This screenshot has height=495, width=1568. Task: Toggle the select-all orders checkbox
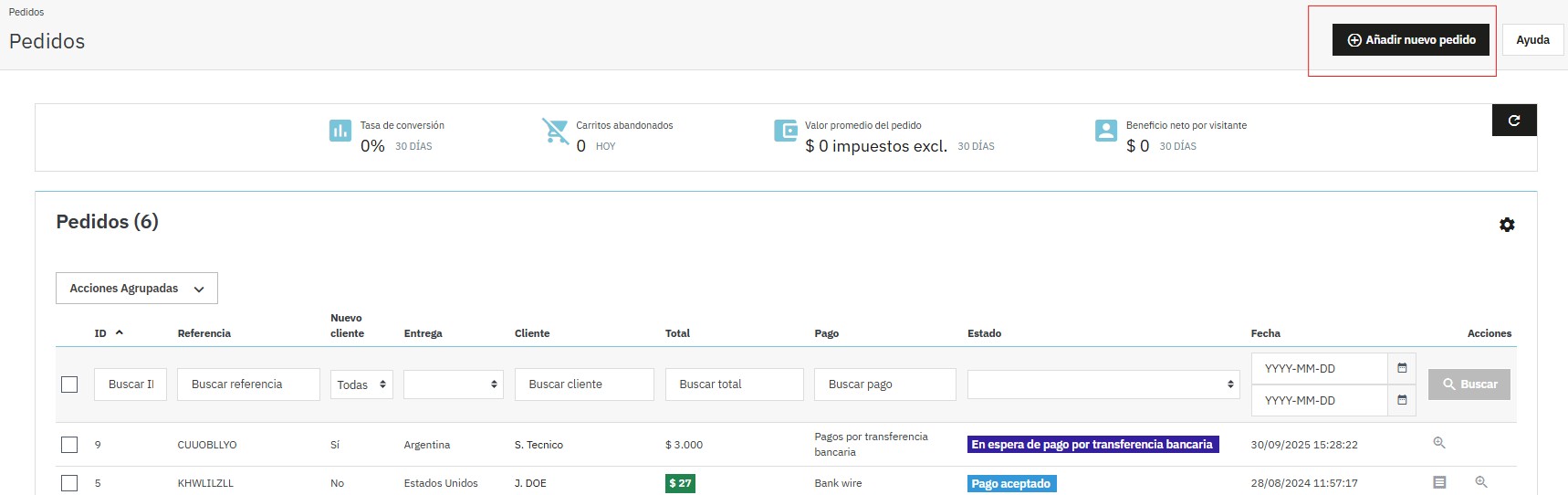click(x=69, y=384)
